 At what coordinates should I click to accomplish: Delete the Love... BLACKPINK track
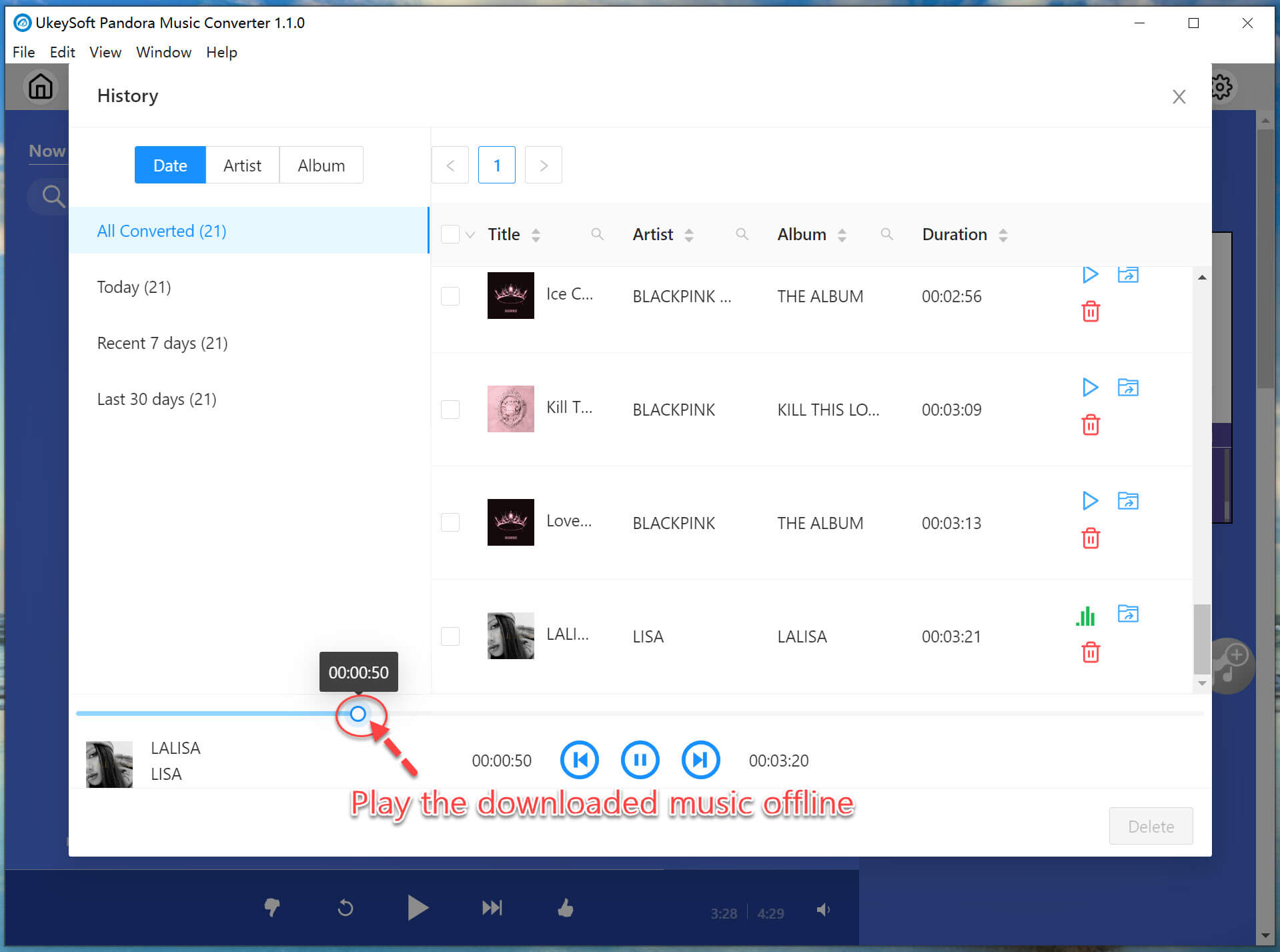(x=1091, y=538)
